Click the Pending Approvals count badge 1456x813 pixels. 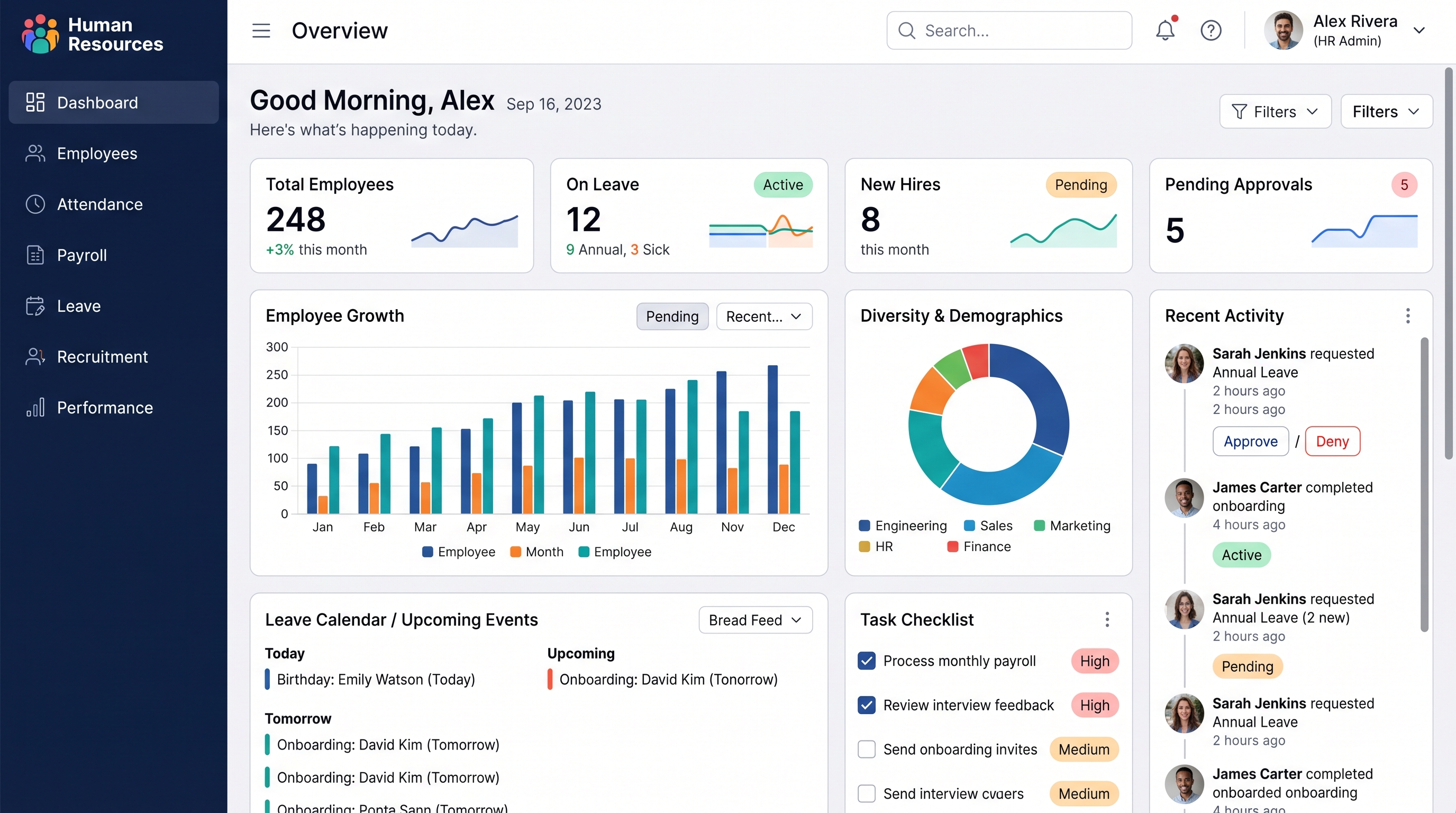point(1404,184)
